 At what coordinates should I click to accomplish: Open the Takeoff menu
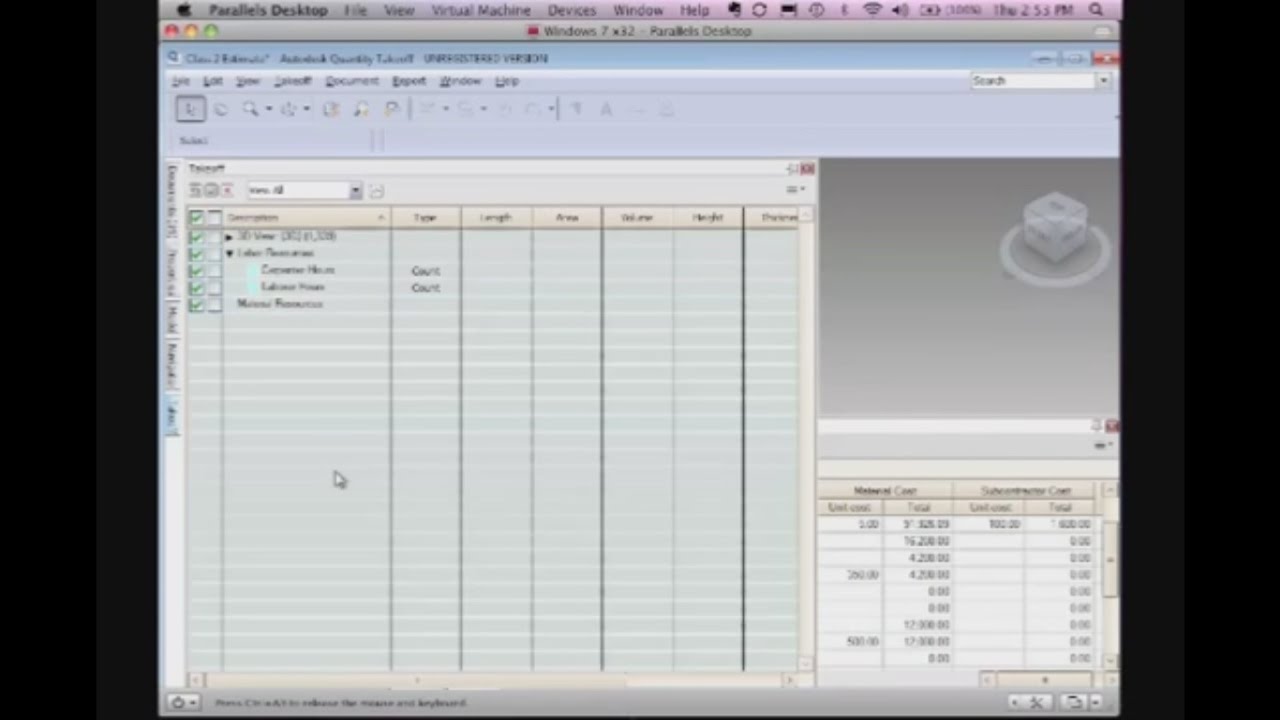[293, 81]
